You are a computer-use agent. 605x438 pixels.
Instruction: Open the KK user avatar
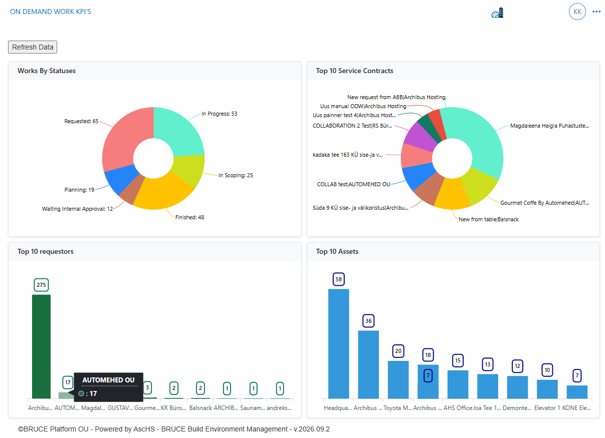point(577,12)
